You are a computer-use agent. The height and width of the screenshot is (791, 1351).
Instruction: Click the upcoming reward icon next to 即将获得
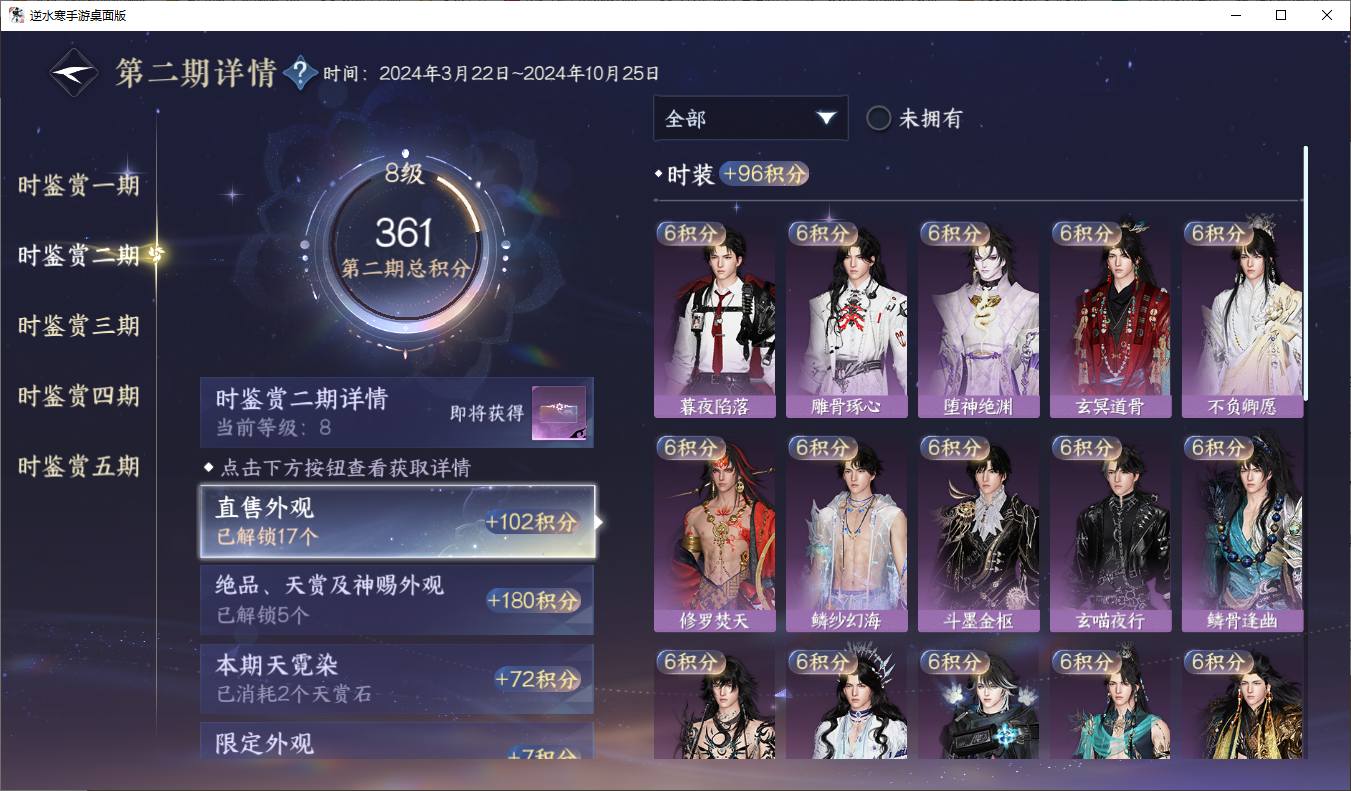pyautogui.click(x=559, y=413)
